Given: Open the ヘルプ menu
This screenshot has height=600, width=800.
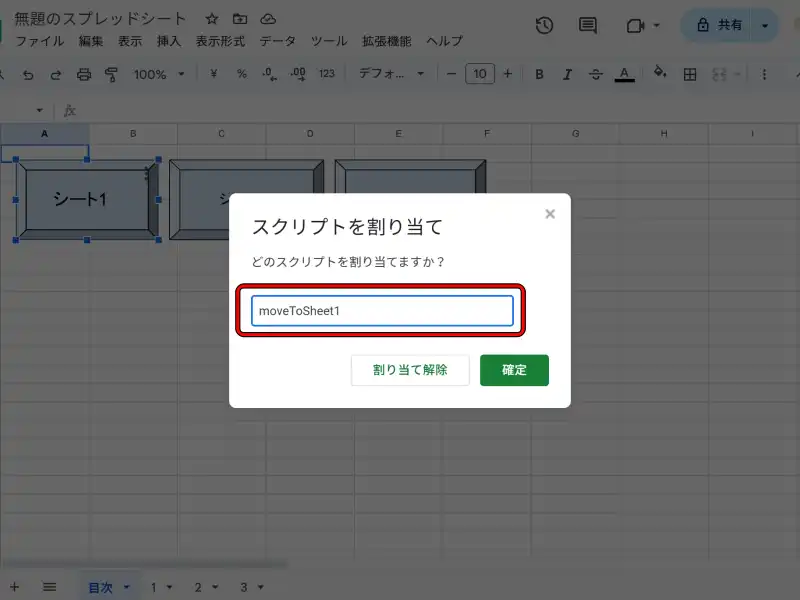Looking at the screenshot, I should [x=444, y=41].
